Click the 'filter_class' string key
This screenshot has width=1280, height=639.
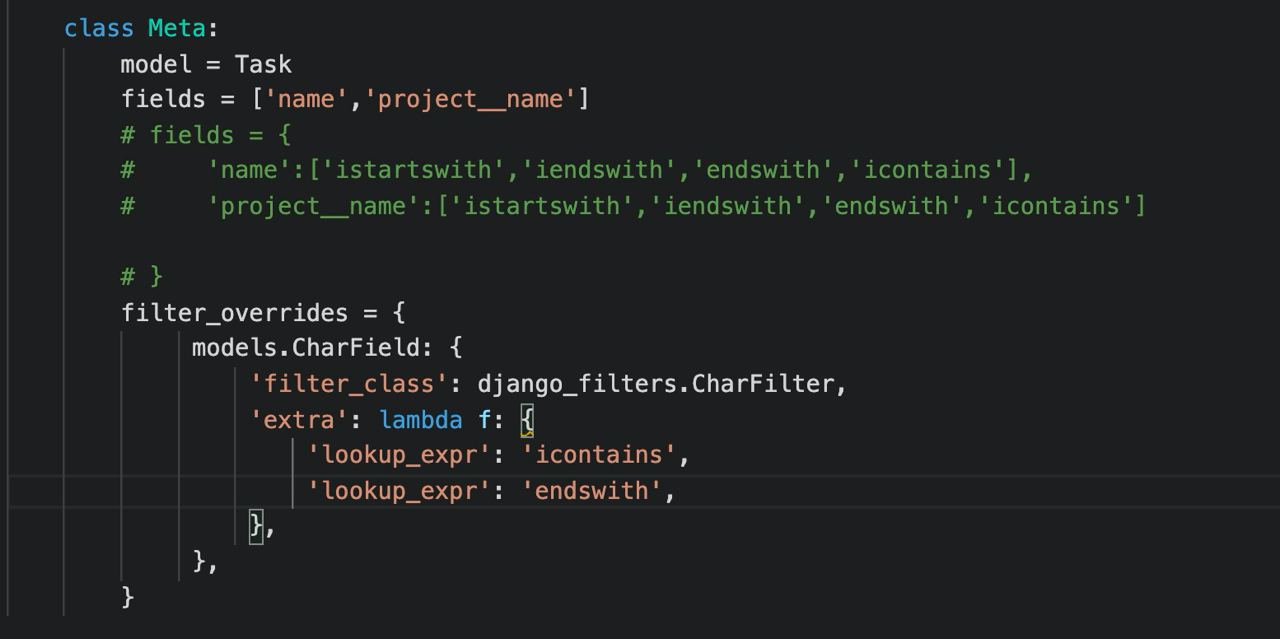[x=349, y=384]
